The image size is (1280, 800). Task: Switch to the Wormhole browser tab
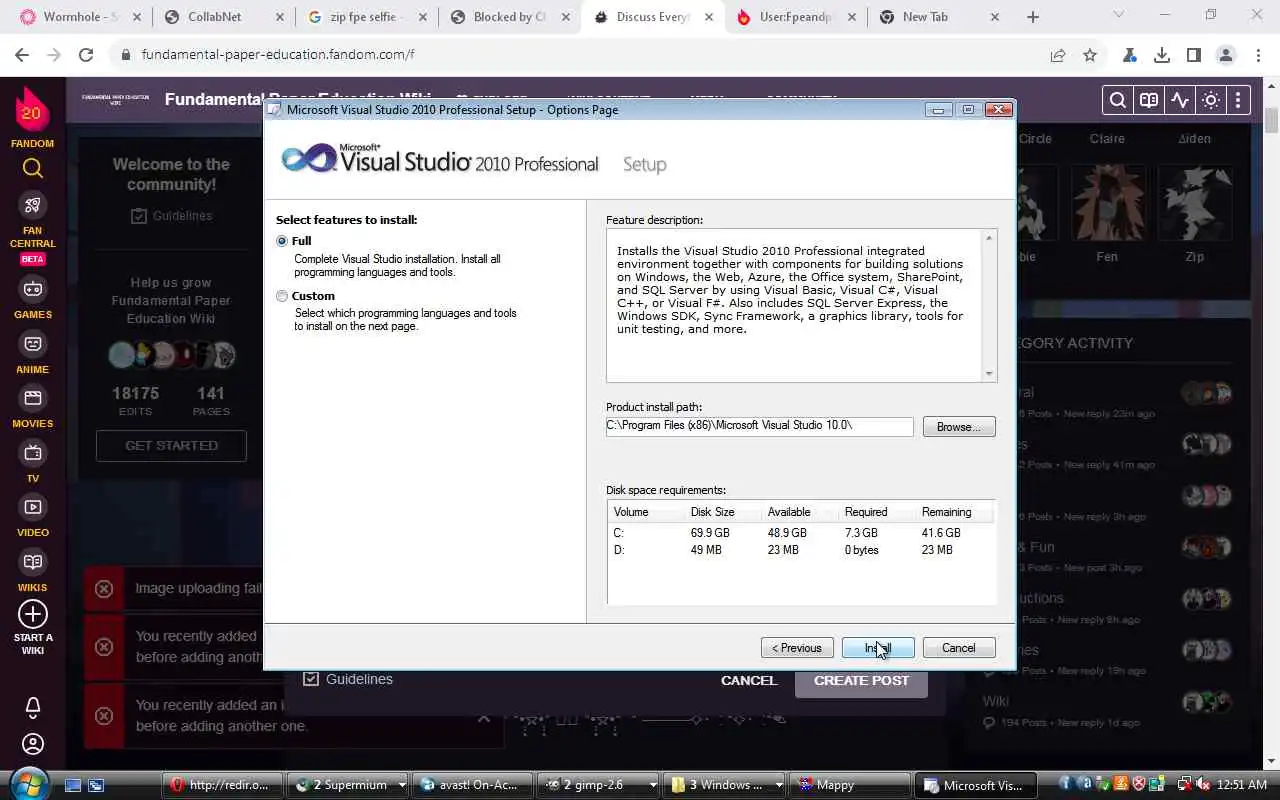pyautogui.click(x=78, y=17)
